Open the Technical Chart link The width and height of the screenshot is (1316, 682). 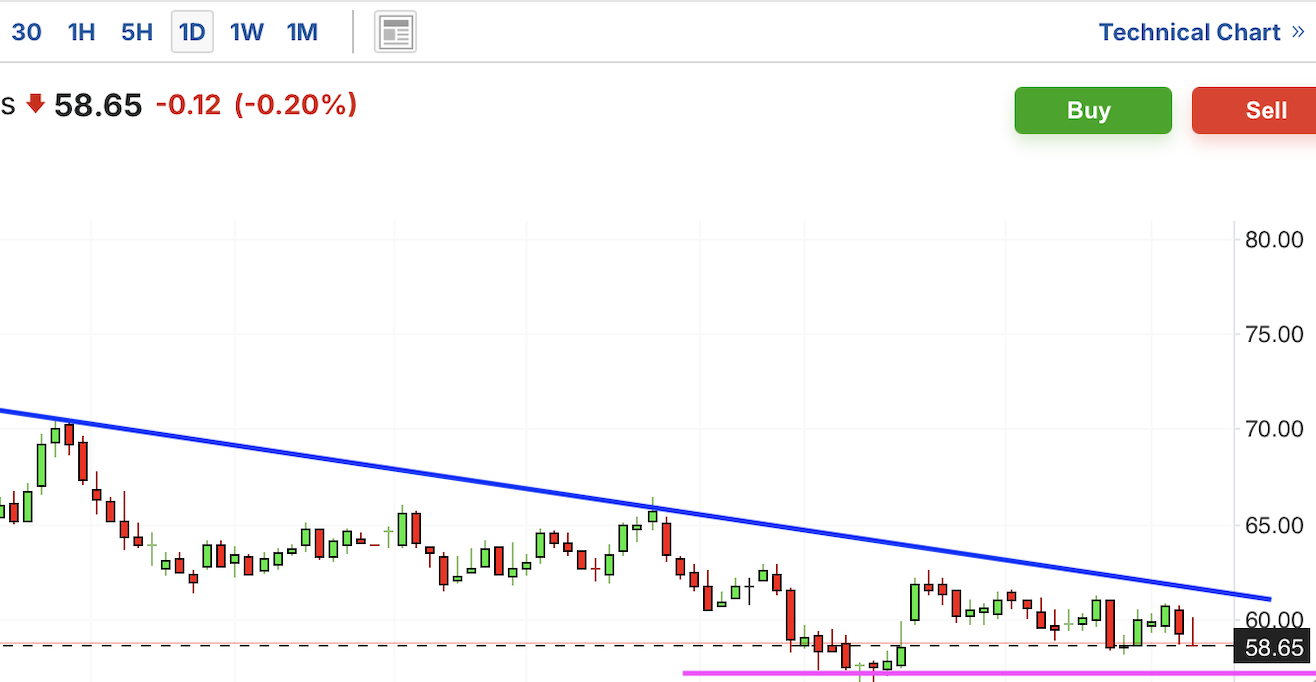[1201, 32]
